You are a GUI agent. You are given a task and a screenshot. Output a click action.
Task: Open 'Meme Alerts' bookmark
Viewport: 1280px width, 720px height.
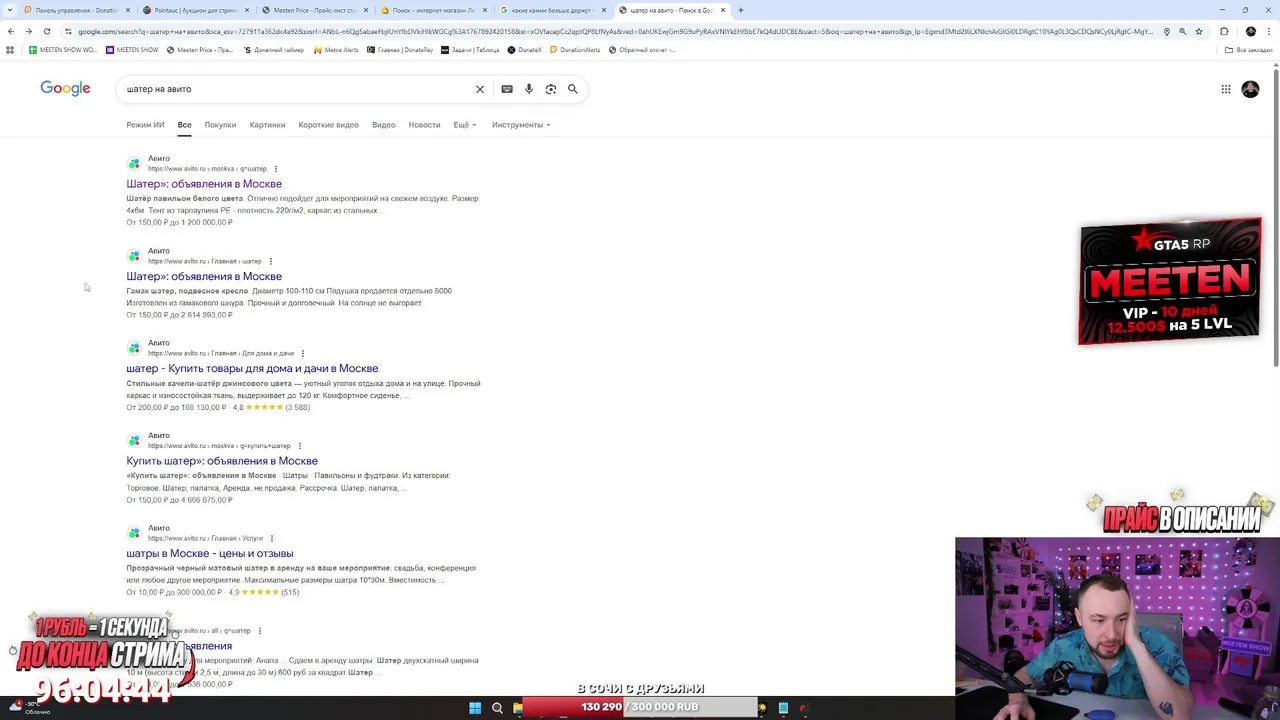tap(336, 50)
